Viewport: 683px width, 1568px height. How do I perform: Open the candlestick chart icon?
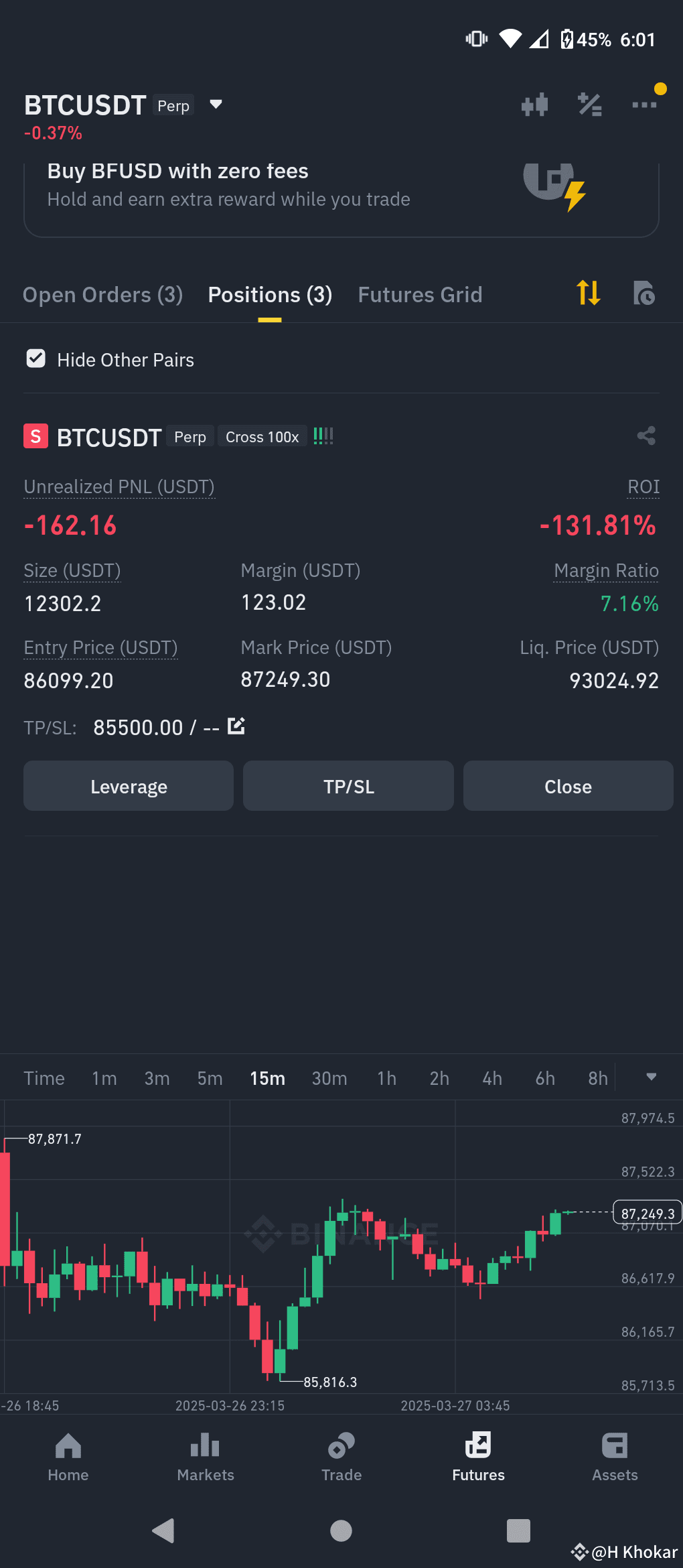coord(534,105)
